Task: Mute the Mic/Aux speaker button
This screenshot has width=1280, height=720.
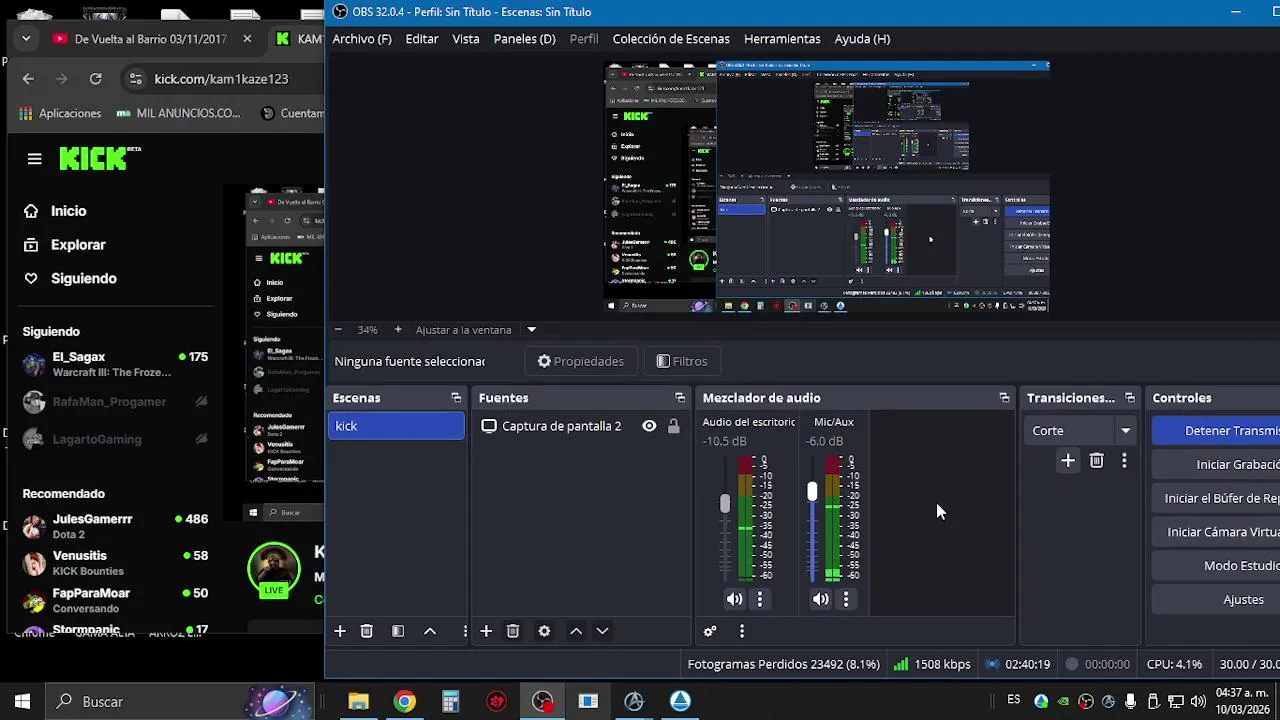Action: click(821, 599)
